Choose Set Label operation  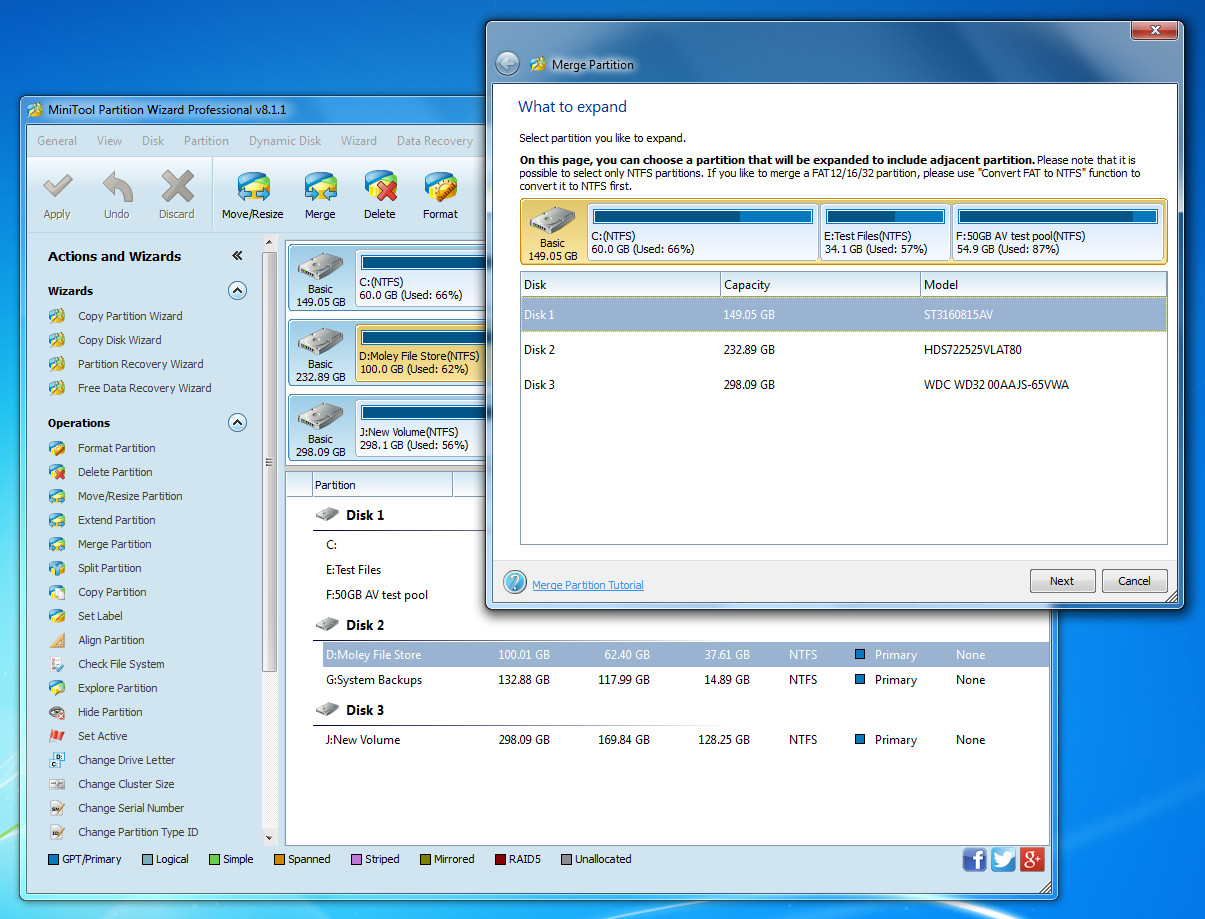coord(100,616)
